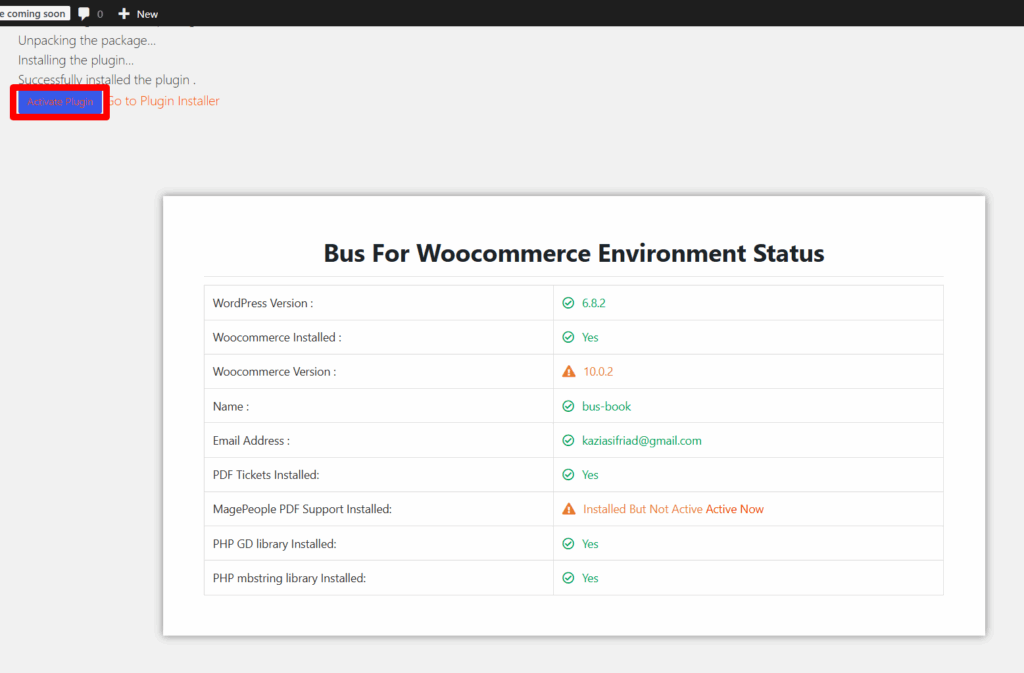Click the Name label in table
Screen dimensions: 1024x673
[231, 406]
